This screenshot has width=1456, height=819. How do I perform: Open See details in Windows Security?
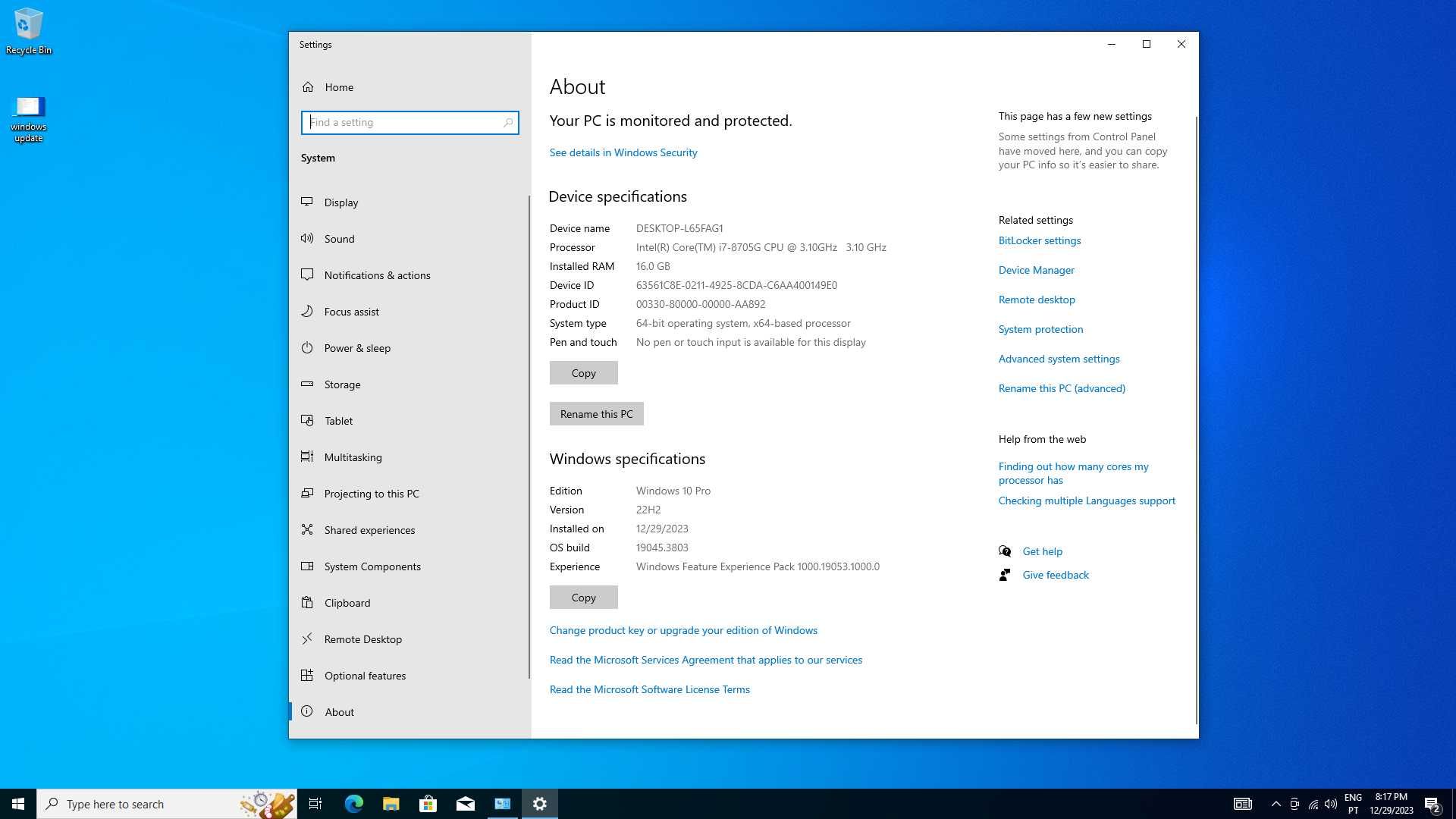[x=623, y=152]
